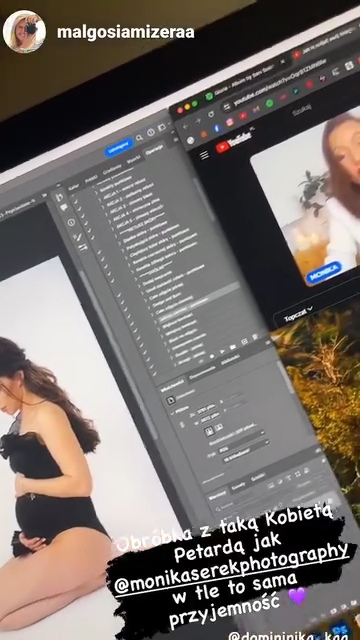Open malgosiamizeraa profile picture
The image size is (360, 640).
(x=24, y=31)
